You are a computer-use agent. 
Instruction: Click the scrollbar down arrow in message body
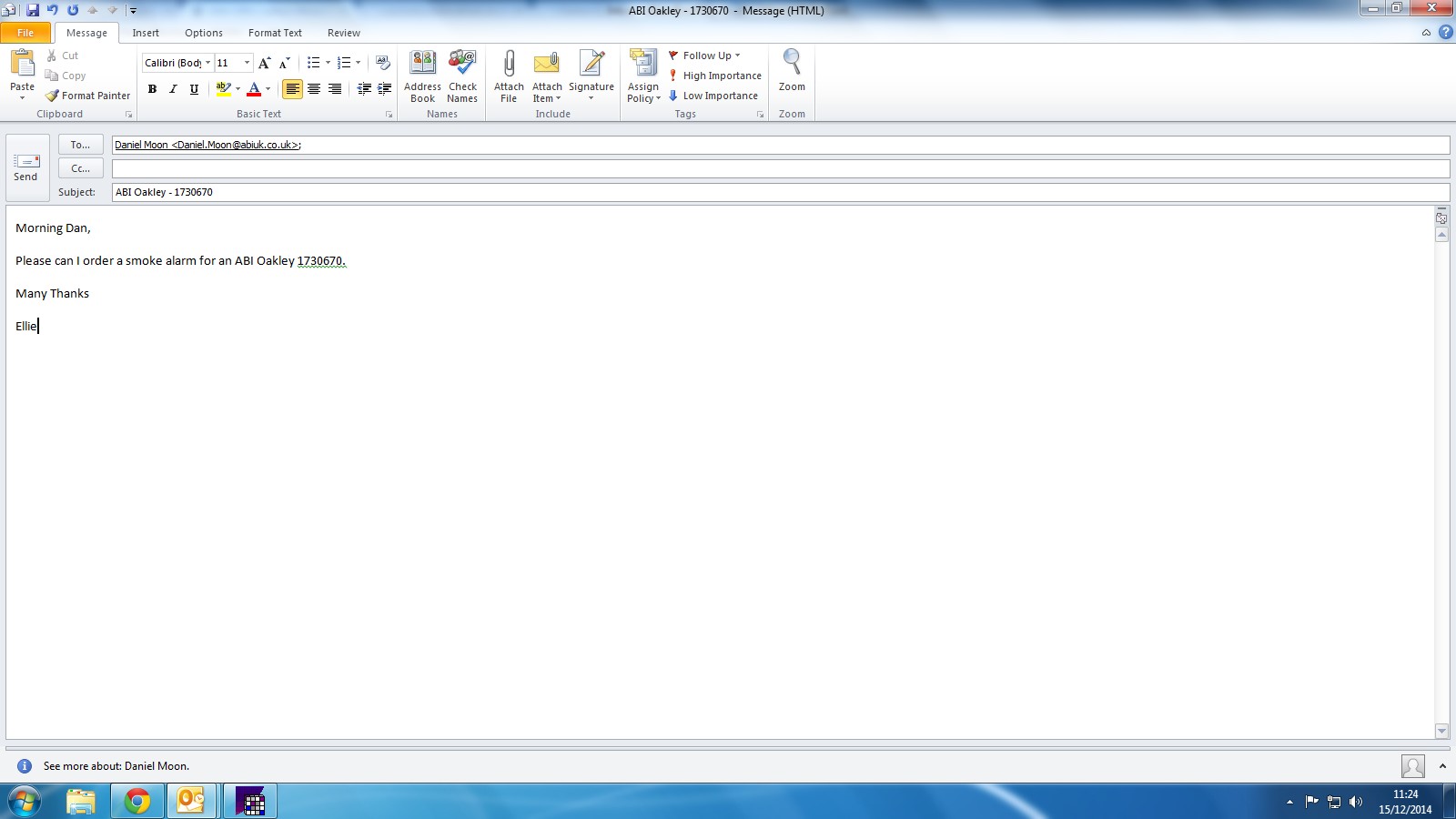point(1441,731)
